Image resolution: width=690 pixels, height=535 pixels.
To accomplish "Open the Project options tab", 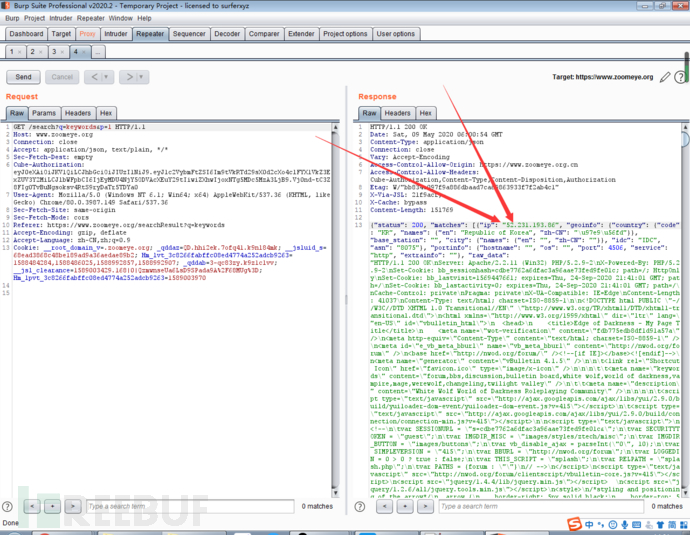I will [x=345, y=34].
